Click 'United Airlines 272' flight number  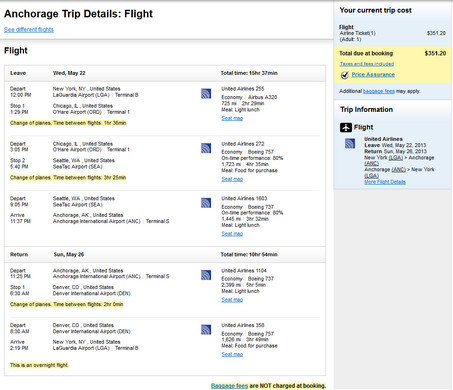click(x=243, y=144)
